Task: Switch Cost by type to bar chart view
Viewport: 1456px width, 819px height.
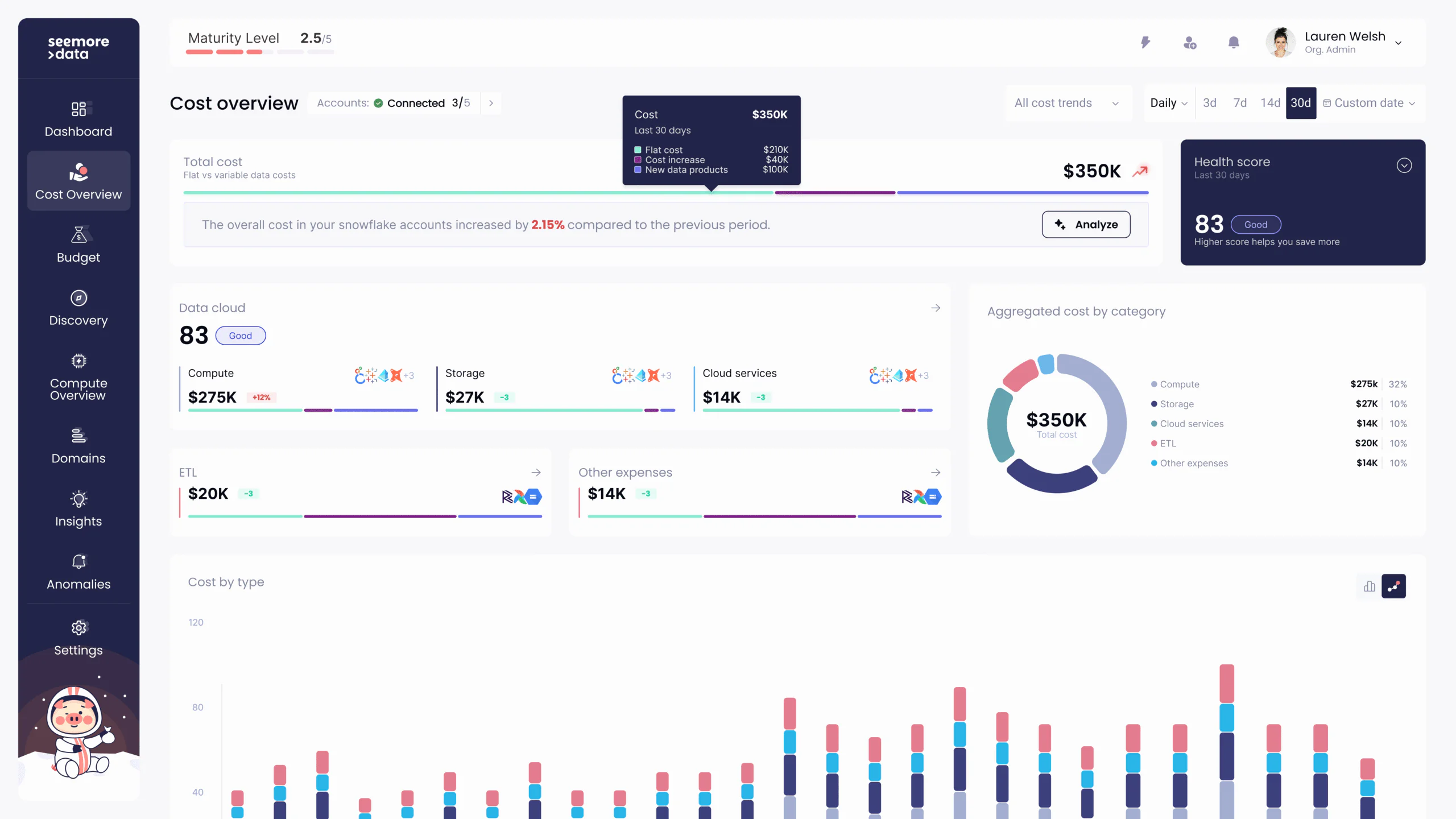Action: (1370, 586)
